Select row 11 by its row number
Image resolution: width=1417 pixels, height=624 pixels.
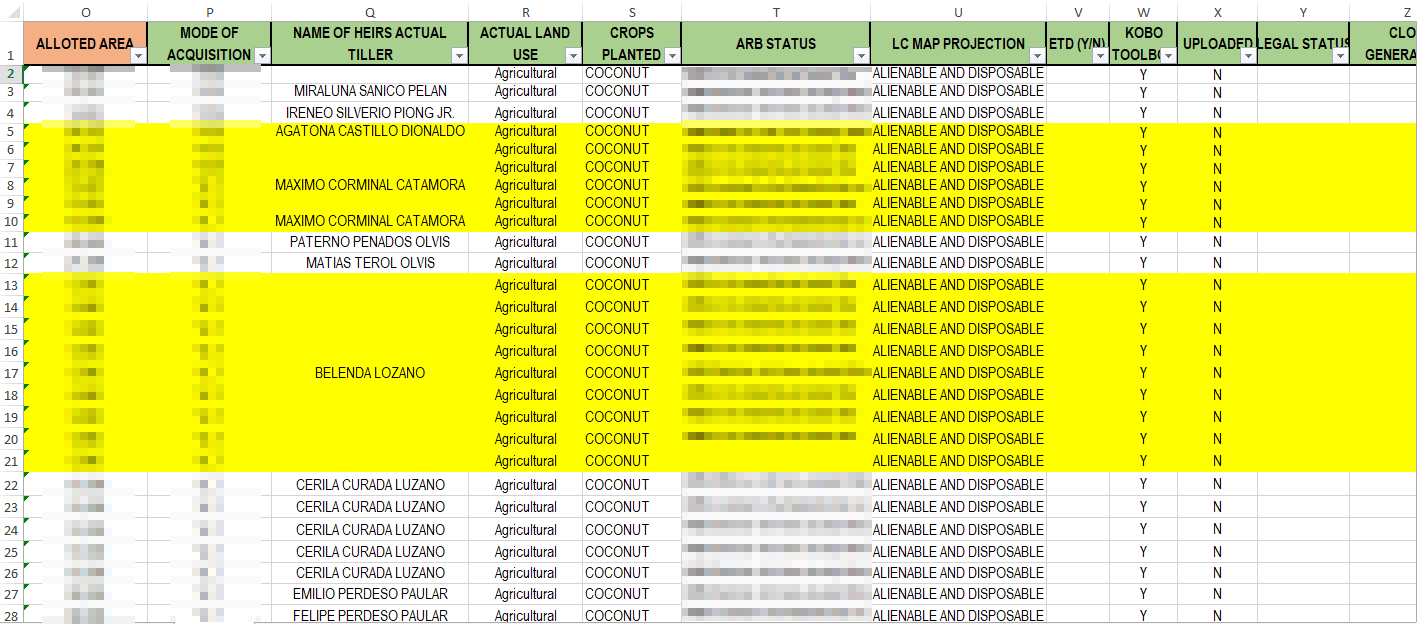(x=11, y=242)
